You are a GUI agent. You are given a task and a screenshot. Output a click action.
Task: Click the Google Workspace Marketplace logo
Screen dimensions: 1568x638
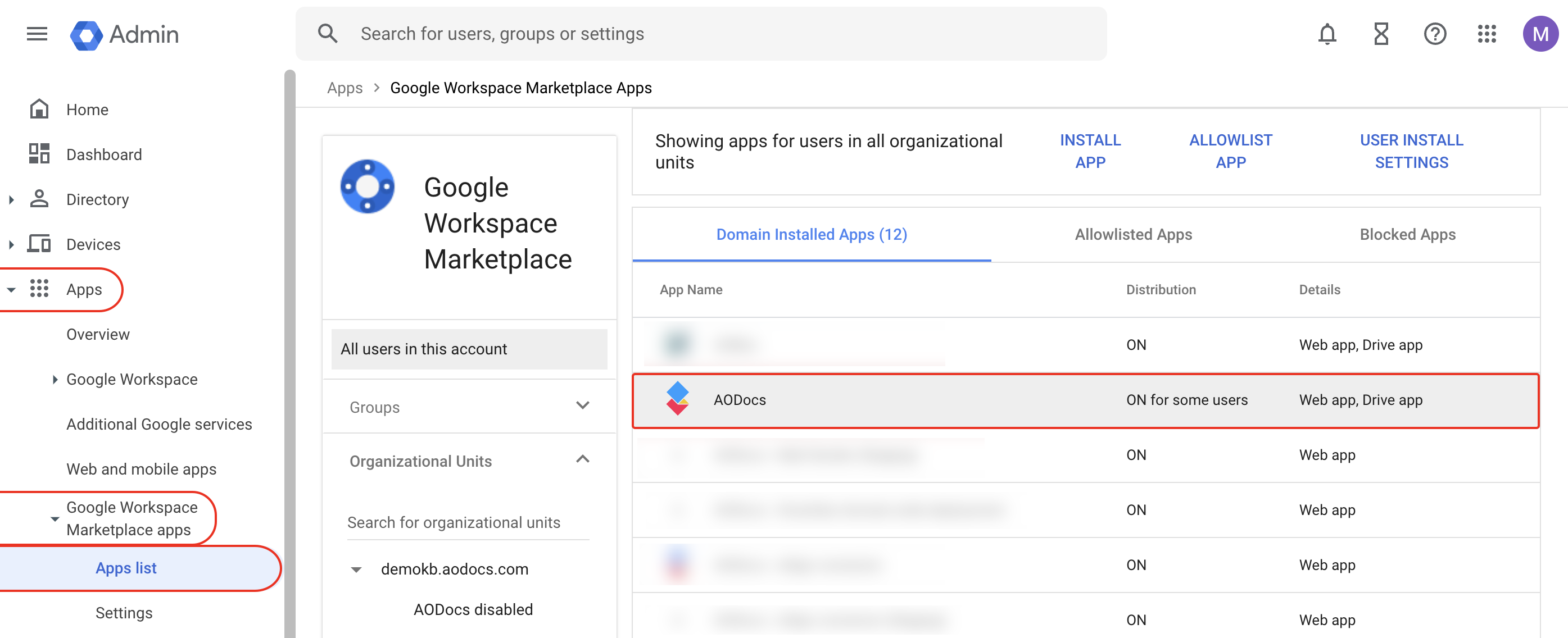click(x=367, y=186)
